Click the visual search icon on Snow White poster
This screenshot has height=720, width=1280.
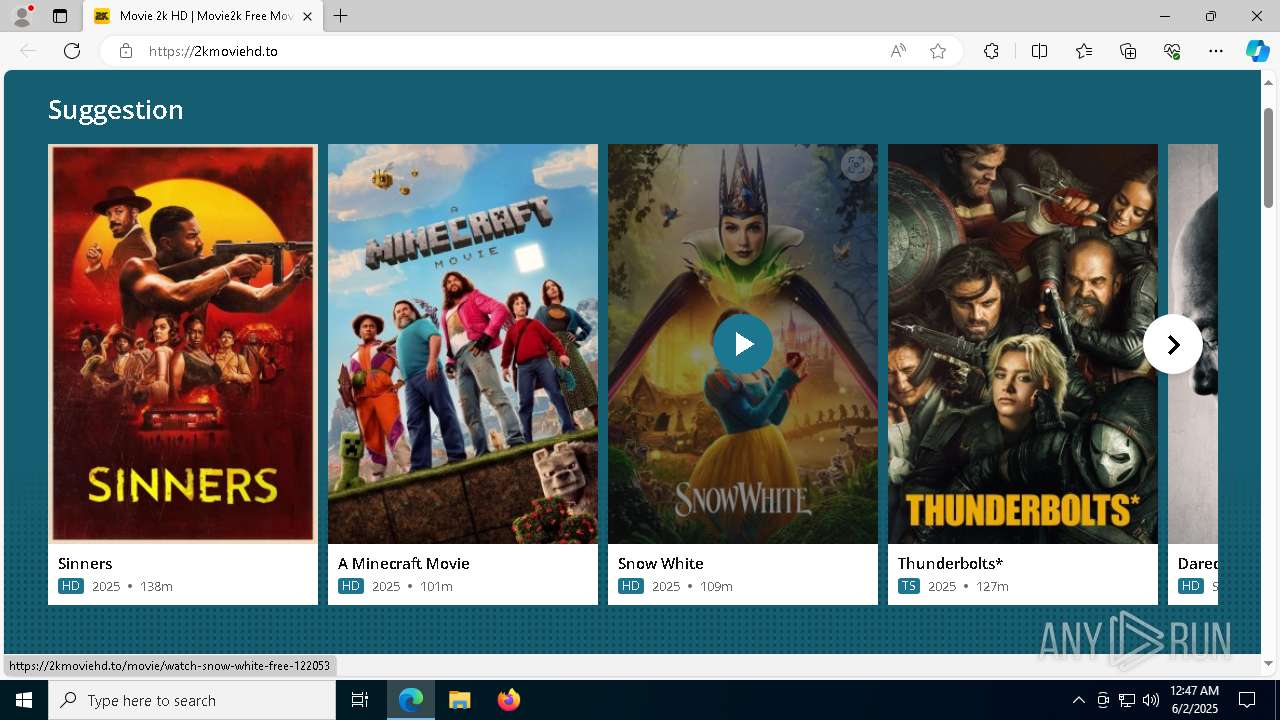click(856, 166)
